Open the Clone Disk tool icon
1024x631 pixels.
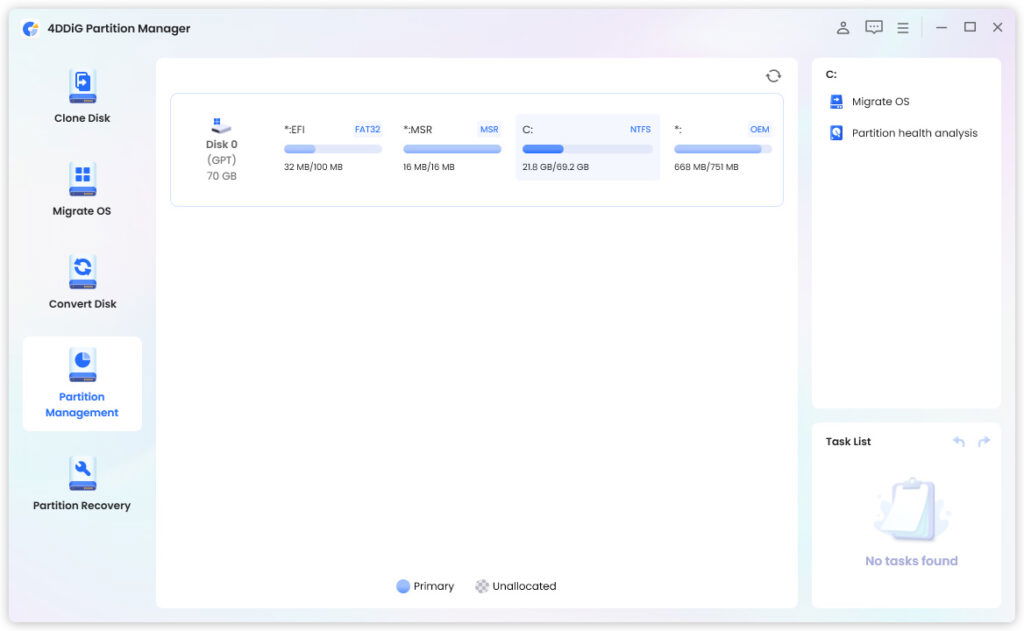[82, 86]
